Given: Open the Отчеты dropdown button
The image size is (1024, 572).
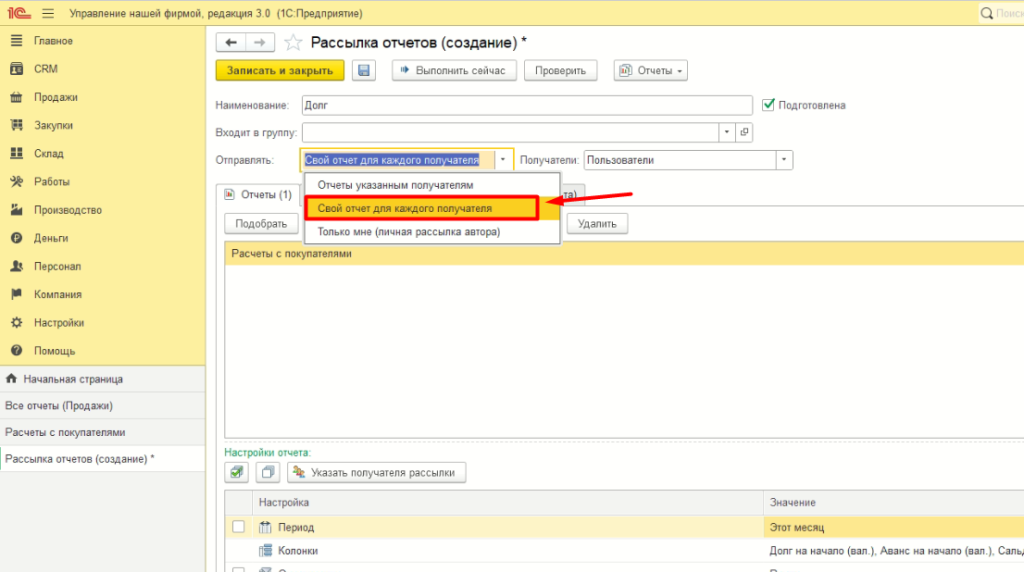Looking at the screenshot, I should click(x=650, y=71).
